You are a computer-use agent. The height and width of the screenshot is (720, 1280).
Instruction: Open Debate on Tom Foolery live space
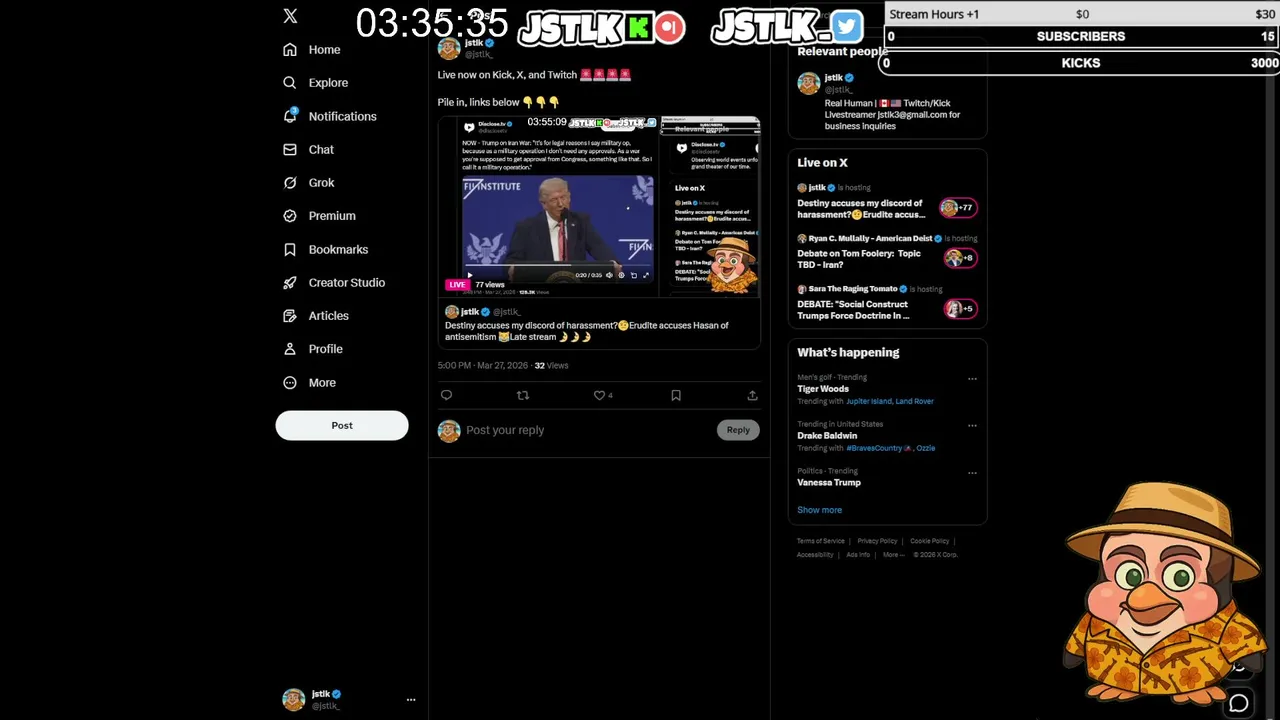(859, 259)
